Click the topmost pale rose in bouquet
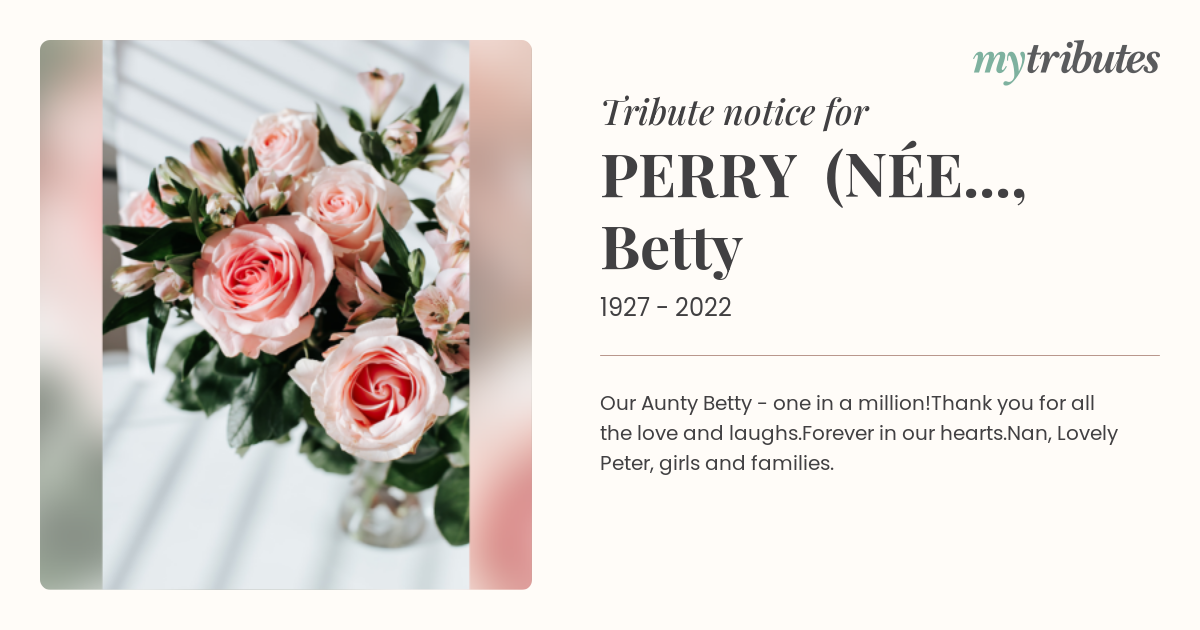This screenshot has height=630, width=1200. (285, 142)
